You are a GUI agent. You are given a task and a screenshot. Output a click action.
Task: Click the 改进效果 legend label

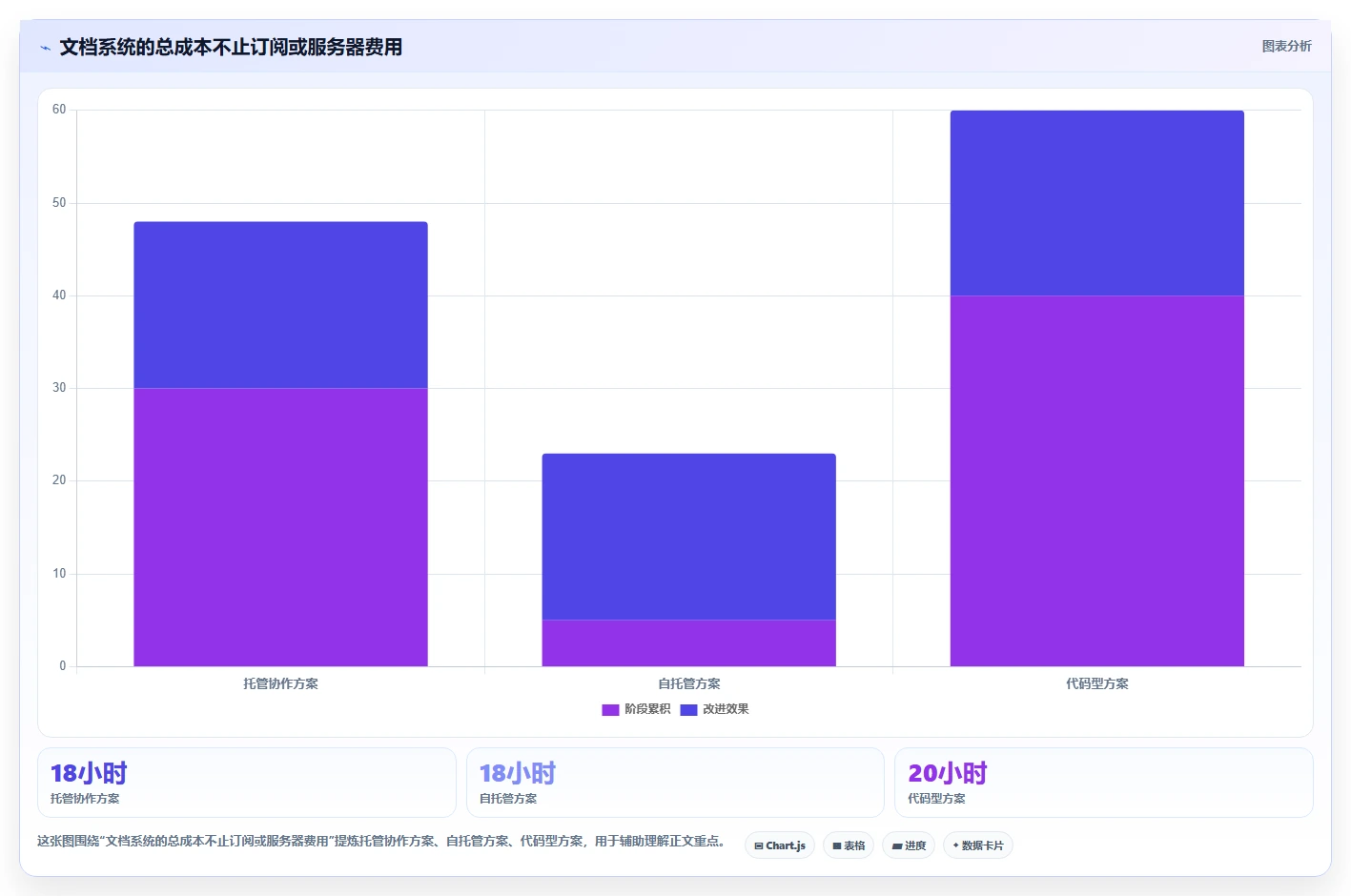click(x=726, y=709)
